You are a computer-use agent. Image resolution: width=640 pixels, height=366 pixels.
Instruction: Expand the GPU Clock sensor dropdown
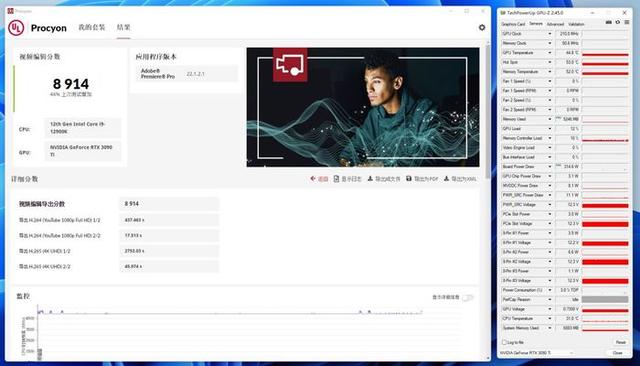click(x=549, y=34)
